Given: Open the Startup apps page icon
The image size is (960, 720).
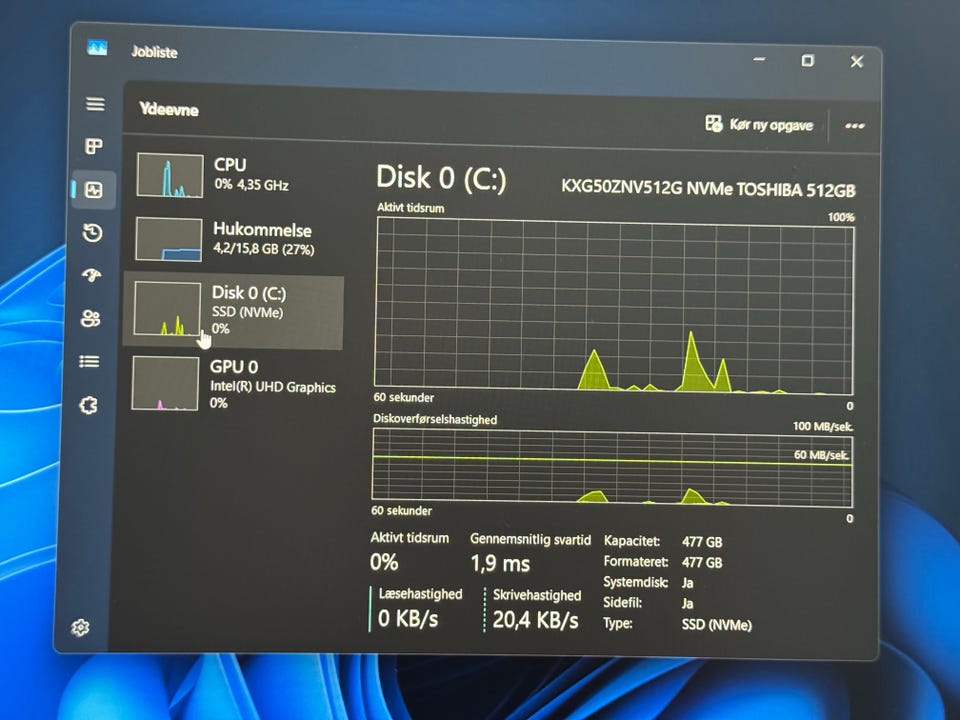Looking at the screenshot, I should click(92, 275).
